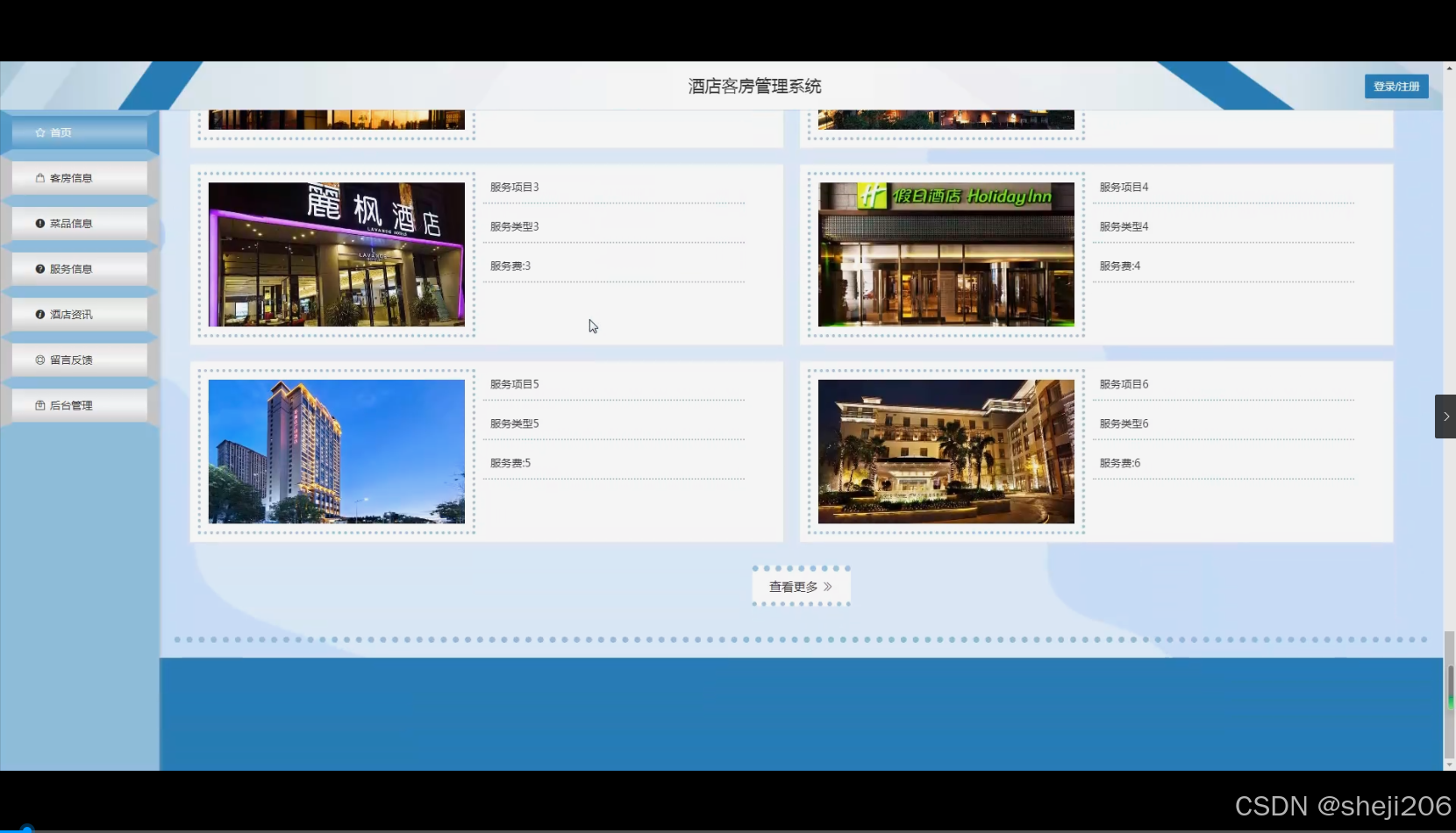The height and width of the screenshot is (833, 1456).
Task: Click the 服务项目6 title text
Action: pos(1124,385)
